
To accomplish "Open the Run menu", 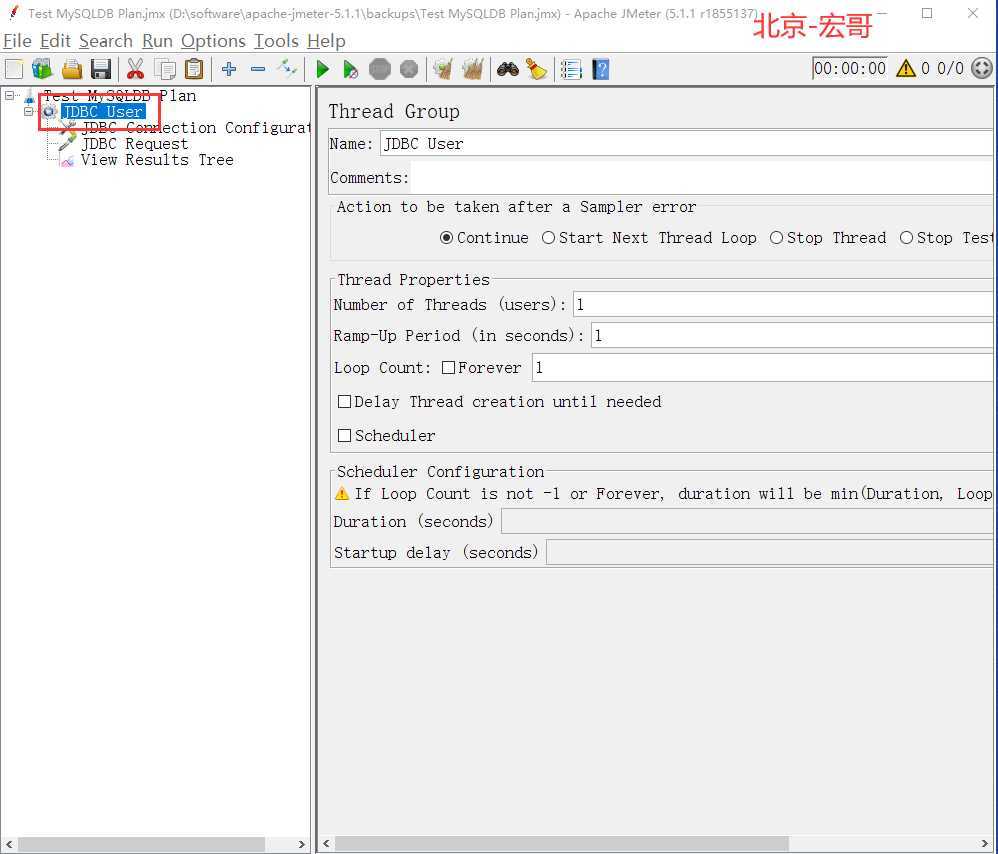I will (157, 41).
